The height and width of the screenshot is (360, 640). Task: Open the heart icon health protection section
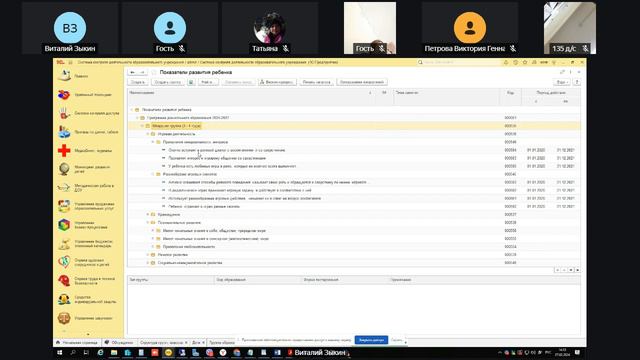(x=88, y=262)
